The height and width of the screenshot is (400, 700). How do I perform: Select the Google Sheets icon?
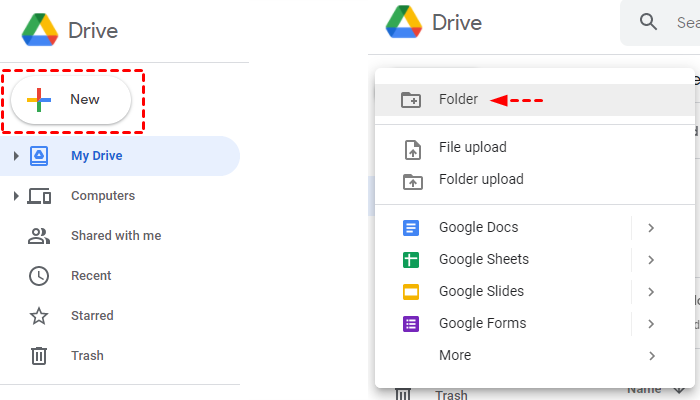pos(411,259)
